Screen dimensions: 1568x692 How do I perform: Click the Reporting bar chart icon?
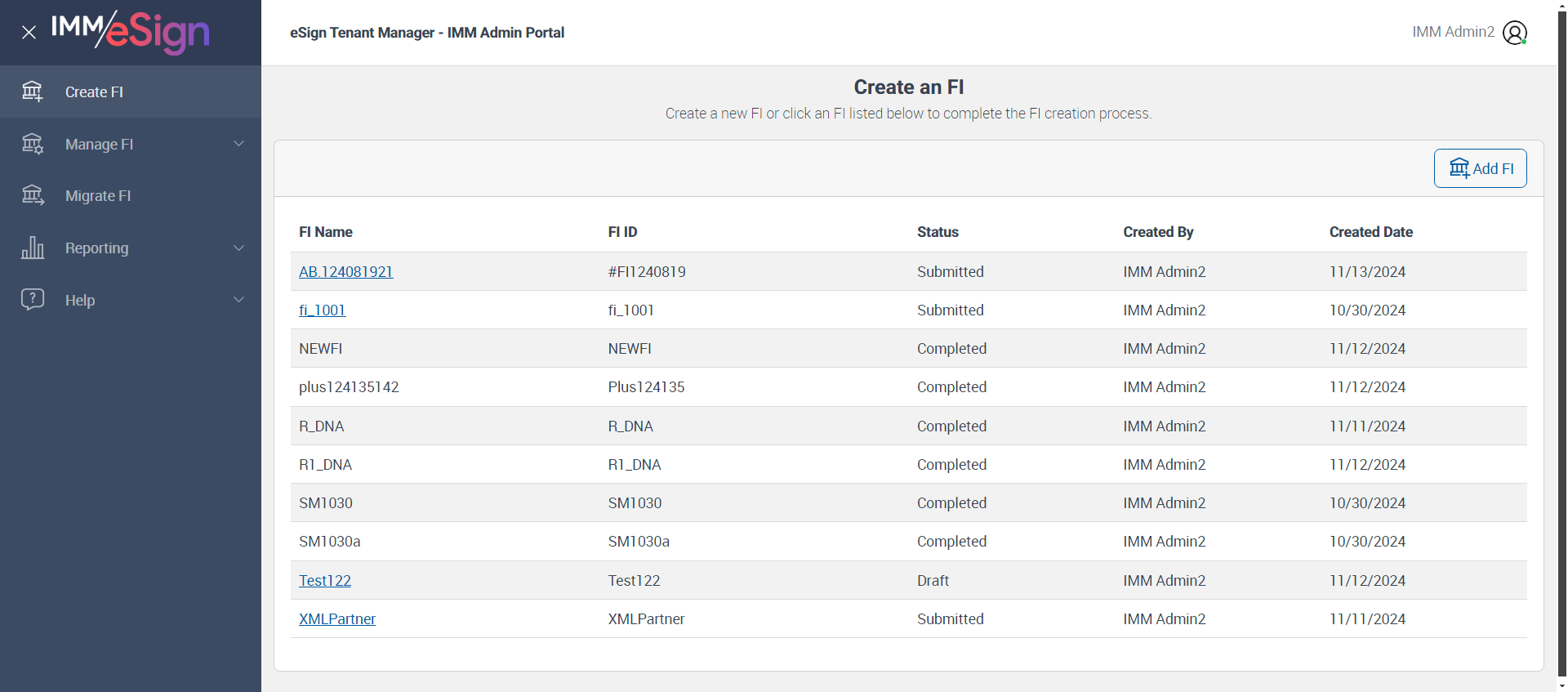(x=33, y=248)
